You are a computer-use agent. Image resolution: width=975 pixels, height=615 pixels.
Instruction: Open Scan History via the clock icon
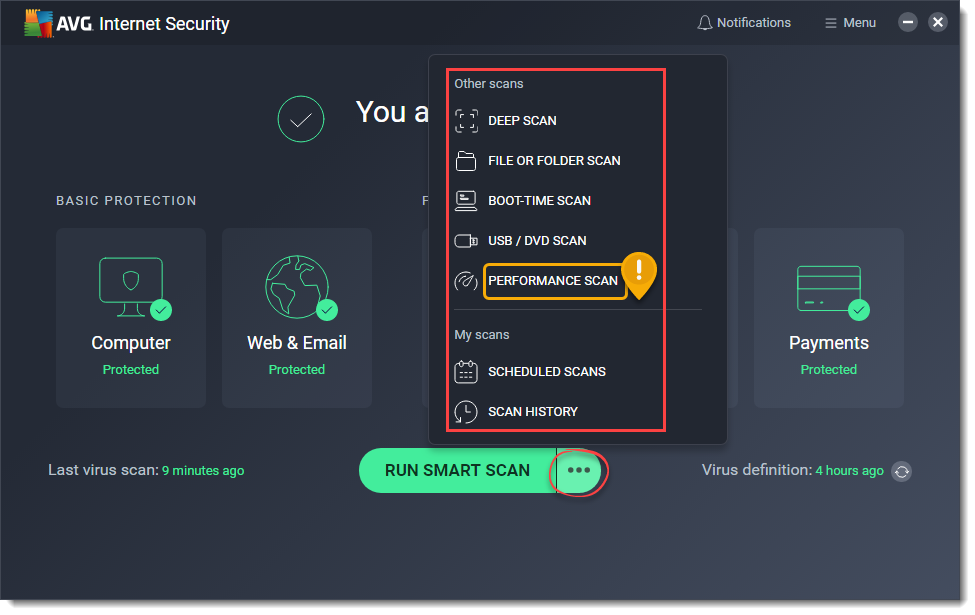(466, 411)
